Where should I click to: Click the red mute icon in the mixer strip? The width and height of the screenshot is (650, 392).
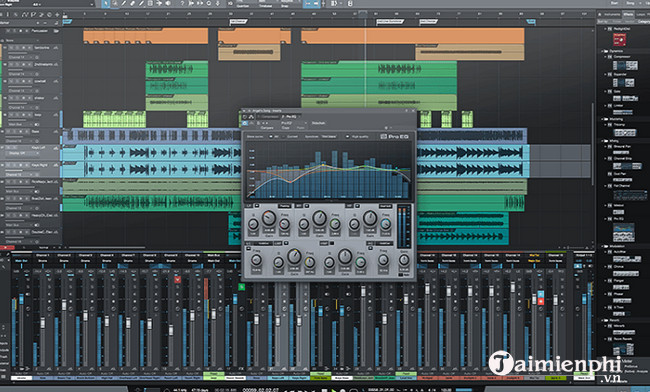(177, 279)
